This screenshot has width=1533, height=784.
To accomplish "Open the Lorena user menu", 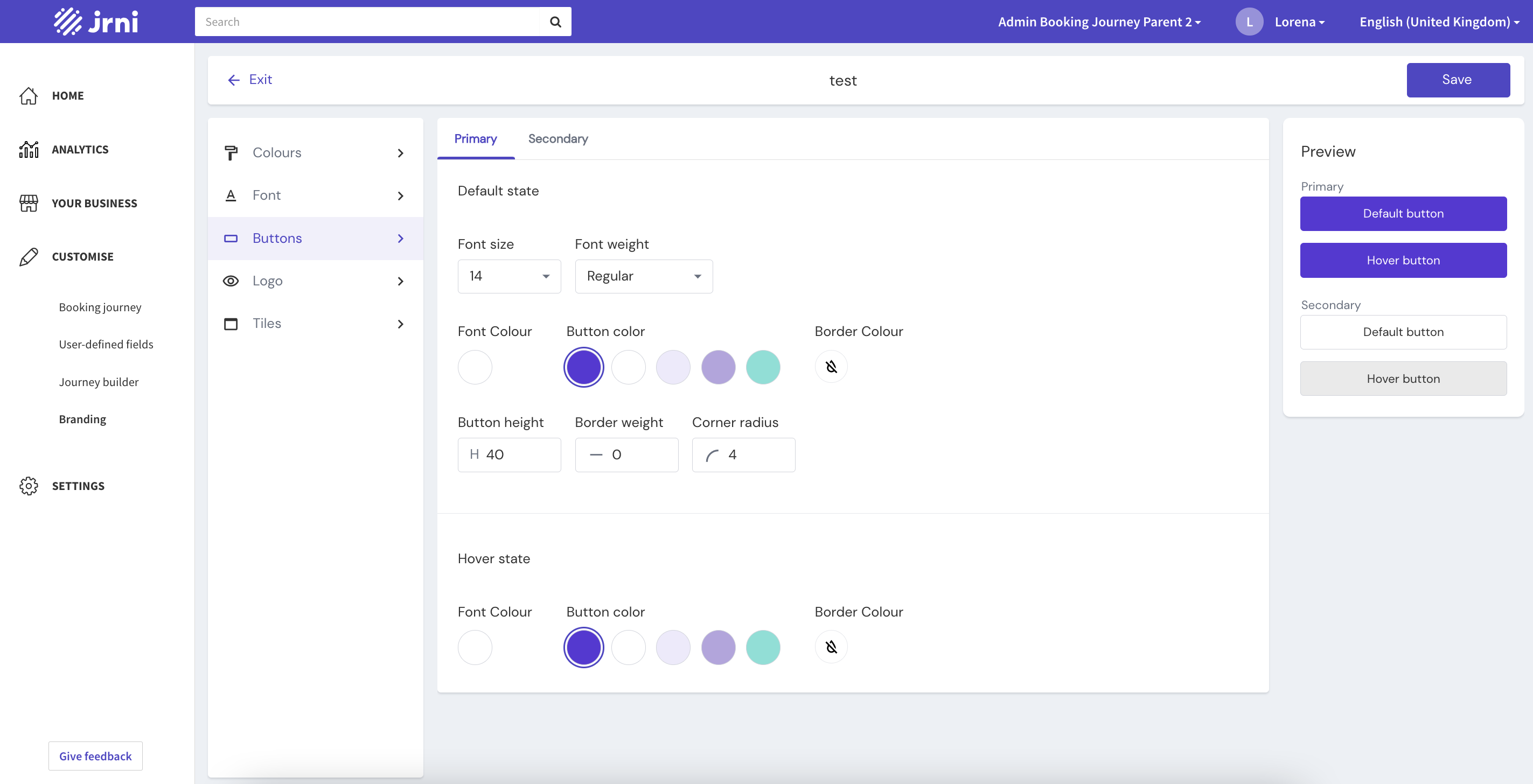I will (1300, 22).
